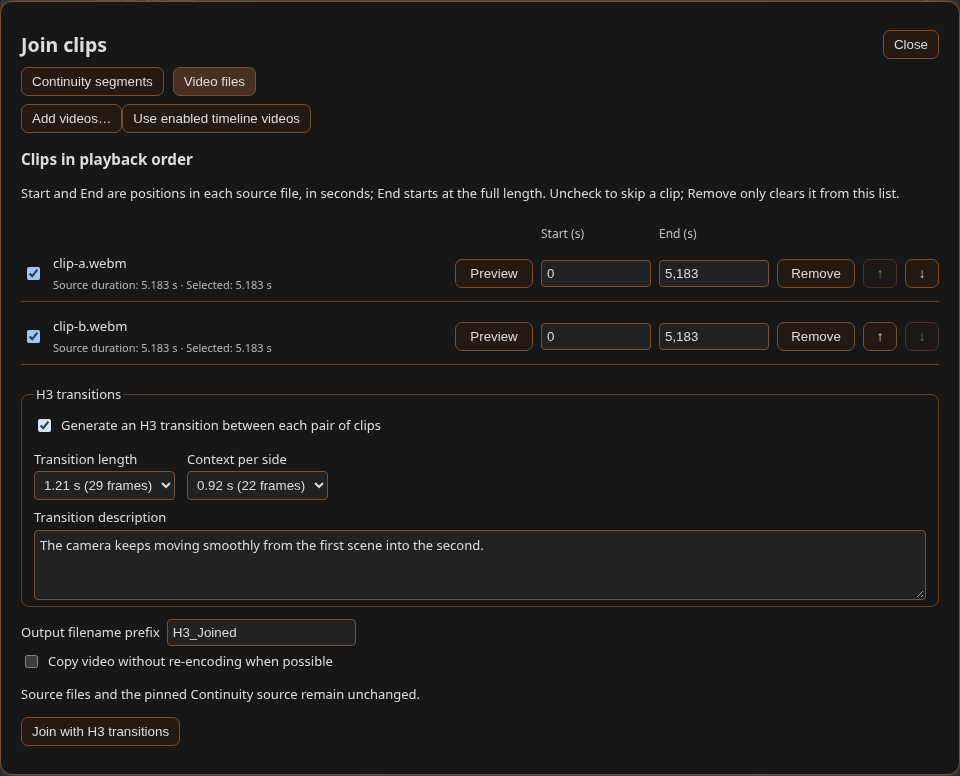This screenshot has width=960, height=776.
Task: Open the Context per side dropdown
Action: 257,486
